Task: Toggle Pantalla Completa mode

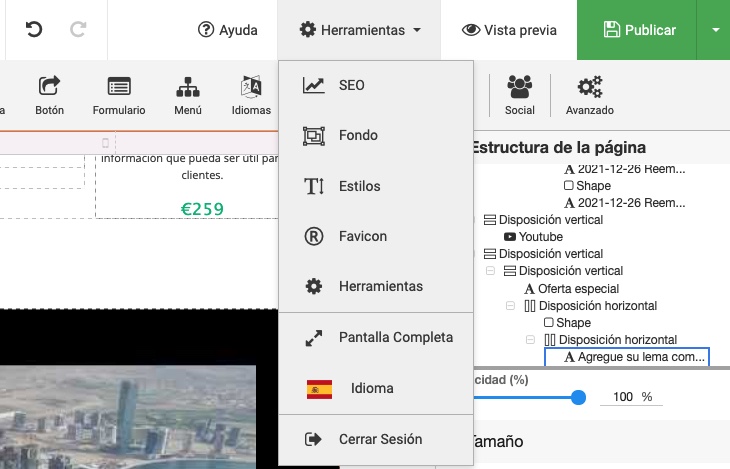Action: pyautogui.click(x=395, y=337)
